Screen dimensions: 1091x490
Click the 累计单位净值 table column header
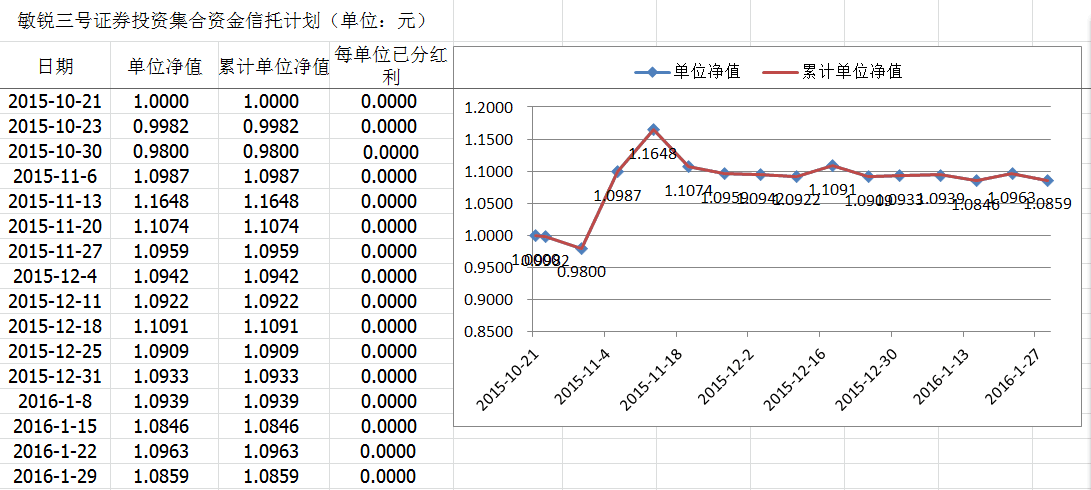273,66
